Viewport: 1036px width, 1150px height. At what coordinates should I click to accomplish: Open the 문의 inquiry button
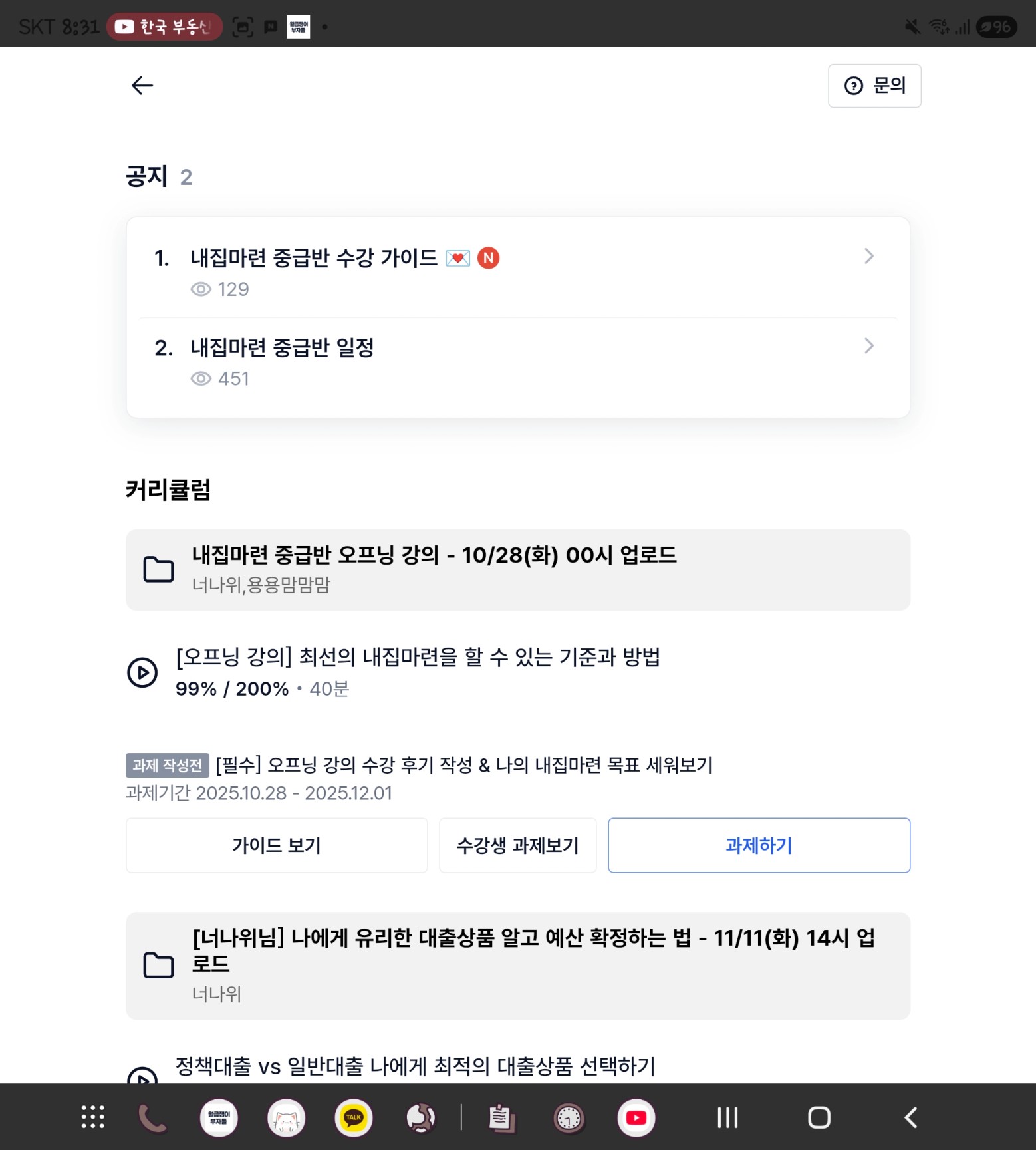pos(874,86)
